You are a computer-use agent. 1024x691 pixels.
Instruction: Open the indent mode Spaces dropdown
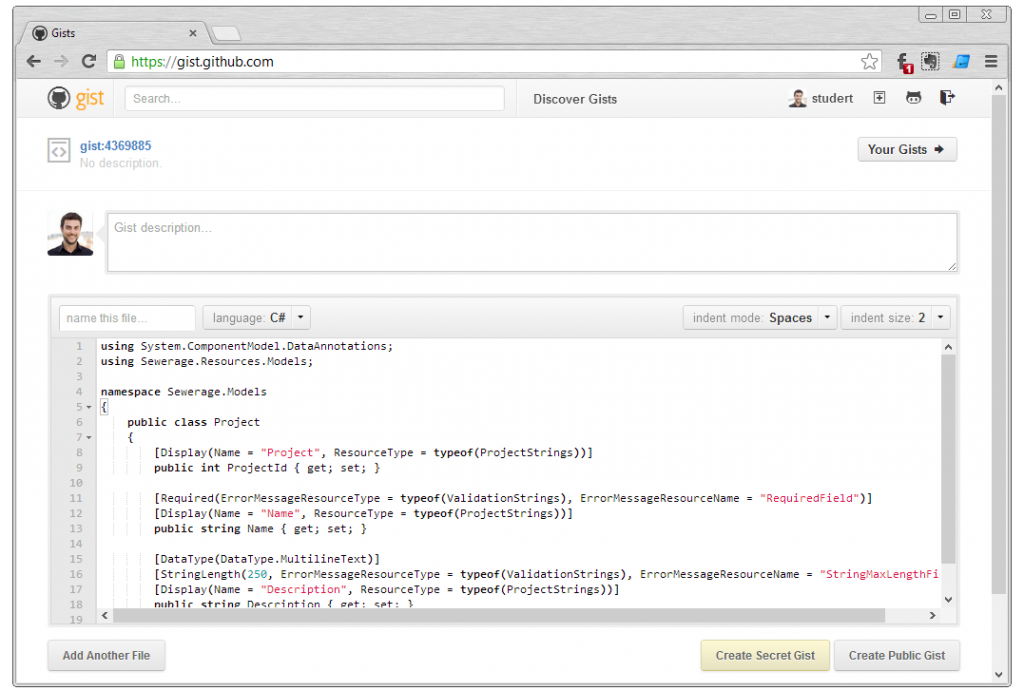760,318
